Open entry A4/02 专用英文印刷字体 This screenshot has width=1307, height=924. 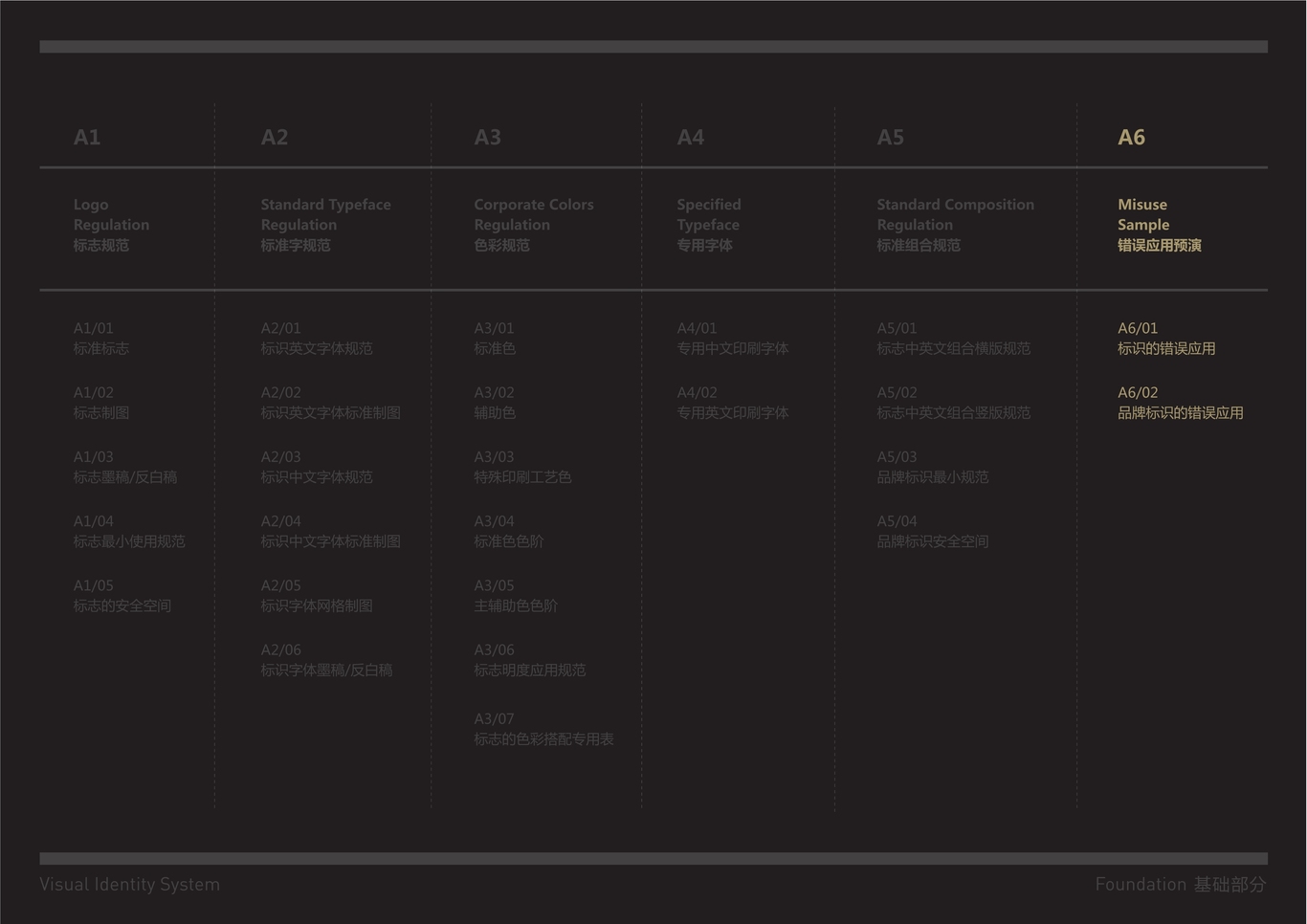(733, 403)
